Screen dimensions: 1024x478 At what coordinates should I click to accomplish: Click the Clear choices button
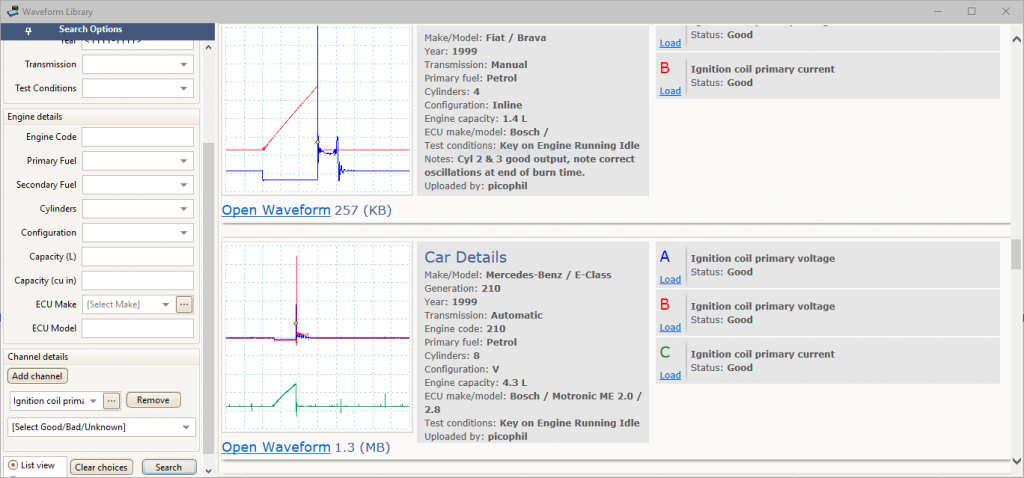pos(101,468)
